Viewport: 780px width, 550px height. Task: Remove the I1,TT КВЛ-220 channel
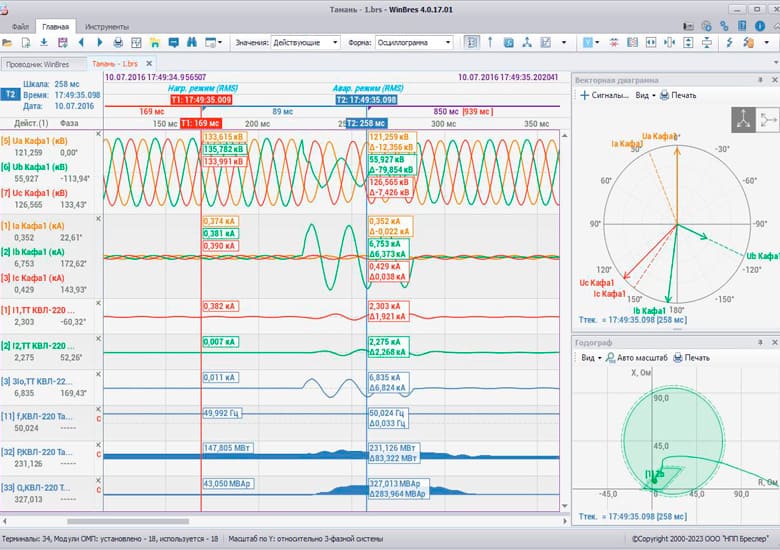click(98, 303)
